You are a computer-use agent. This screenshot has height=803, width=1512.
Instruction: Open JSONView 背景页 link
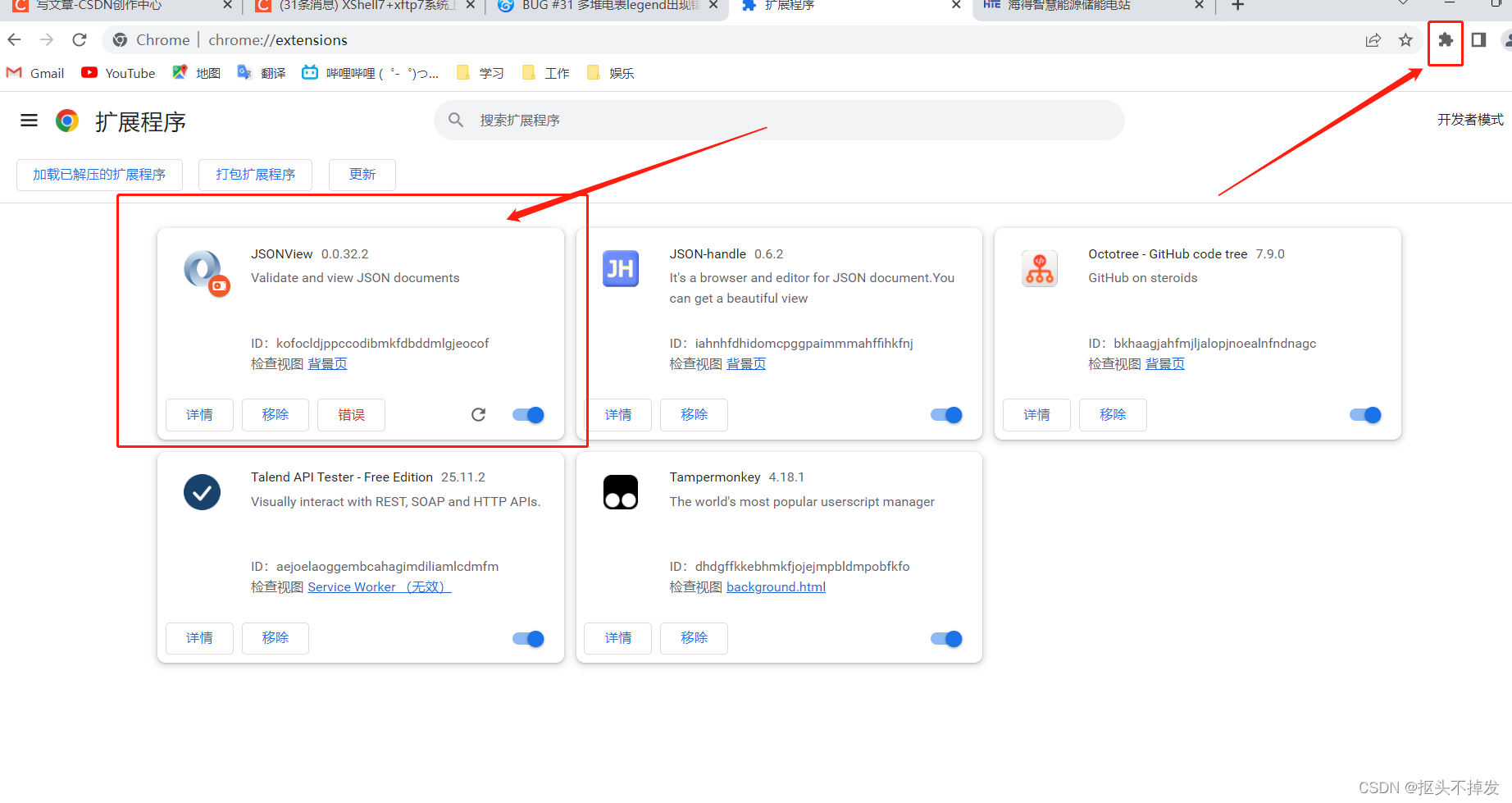tap(327, 364)
